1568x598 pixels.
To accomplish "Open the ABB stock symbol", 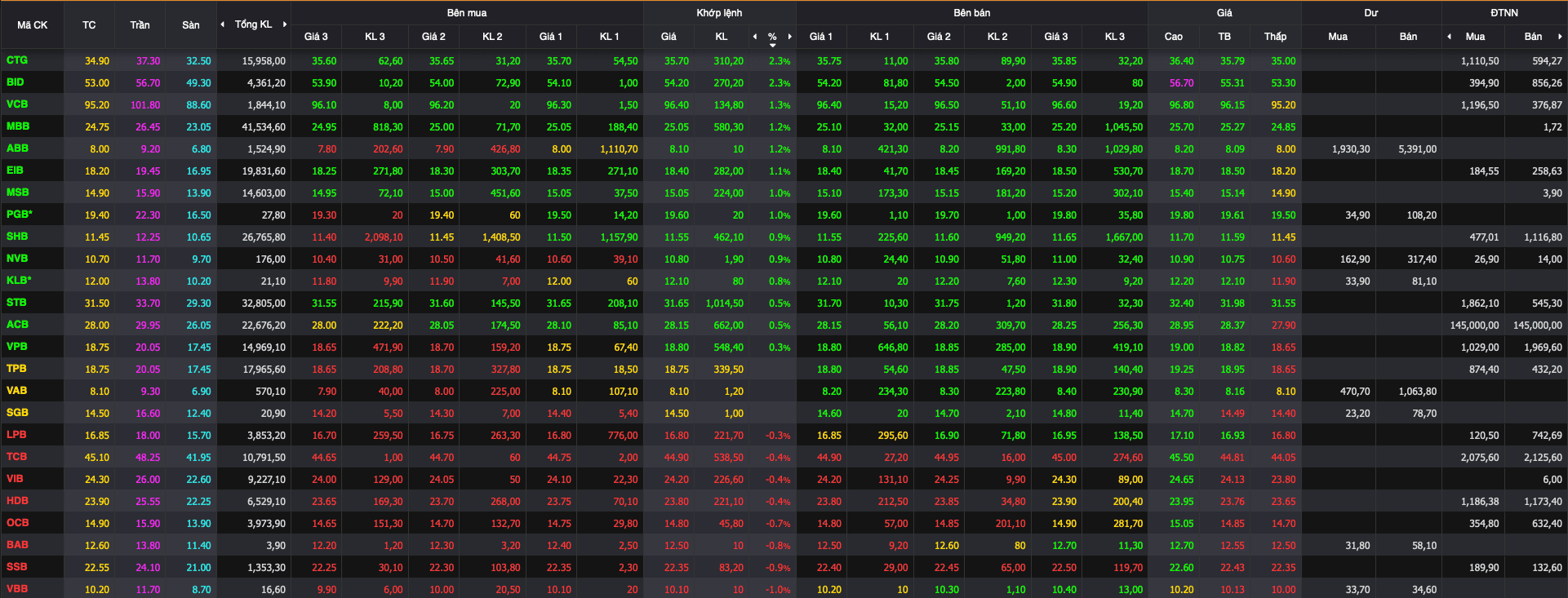I will coord(17,148).
